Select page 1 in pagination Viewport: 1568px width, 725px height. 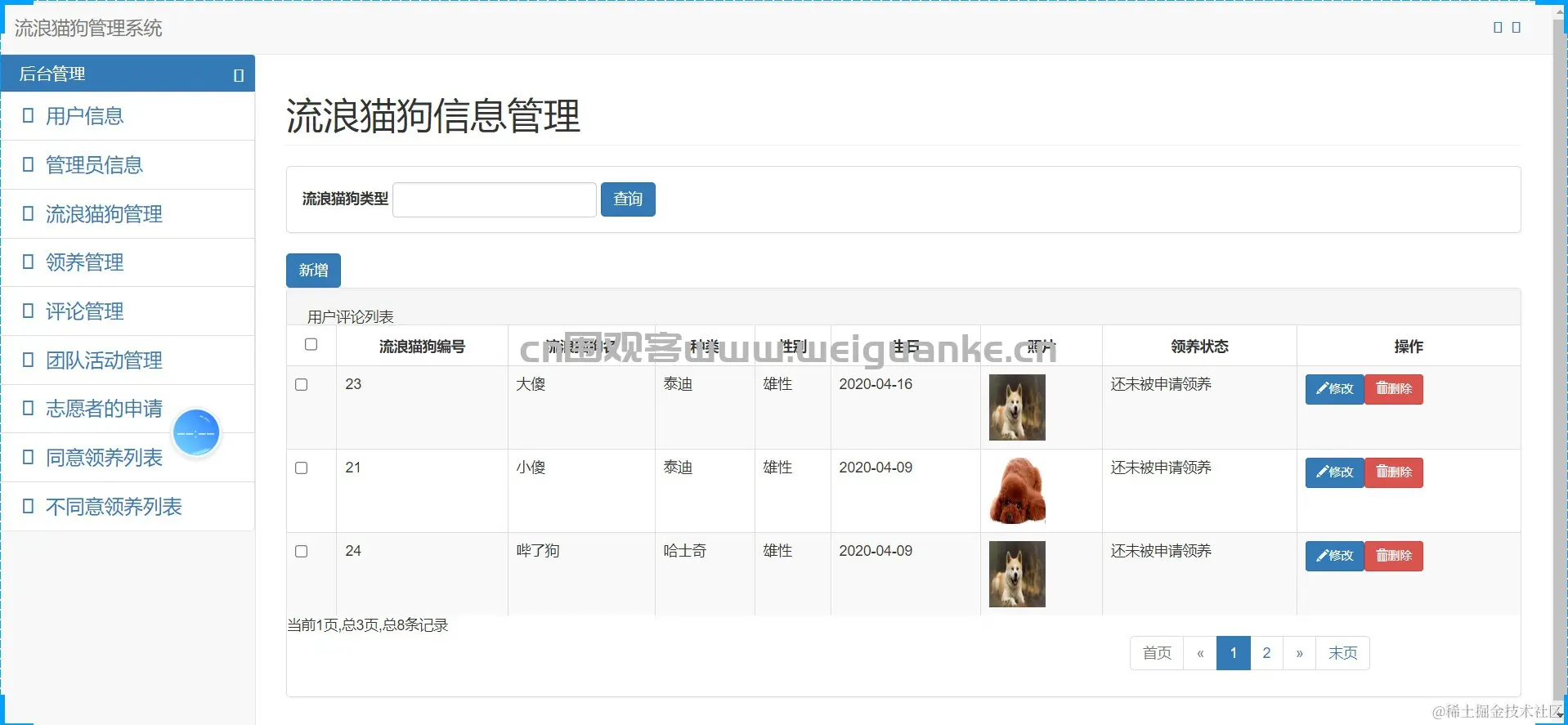point(1234,653)
